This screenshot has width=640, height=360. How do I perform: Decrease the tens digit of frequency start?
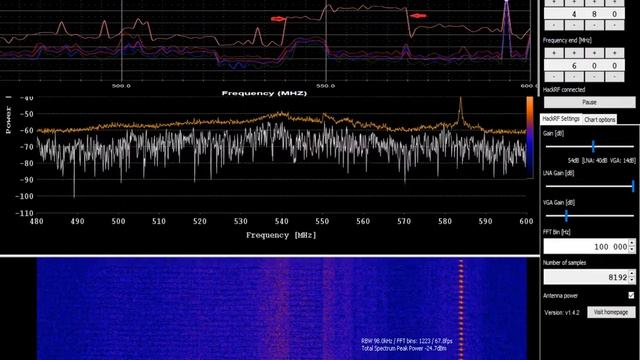[594, 25]
